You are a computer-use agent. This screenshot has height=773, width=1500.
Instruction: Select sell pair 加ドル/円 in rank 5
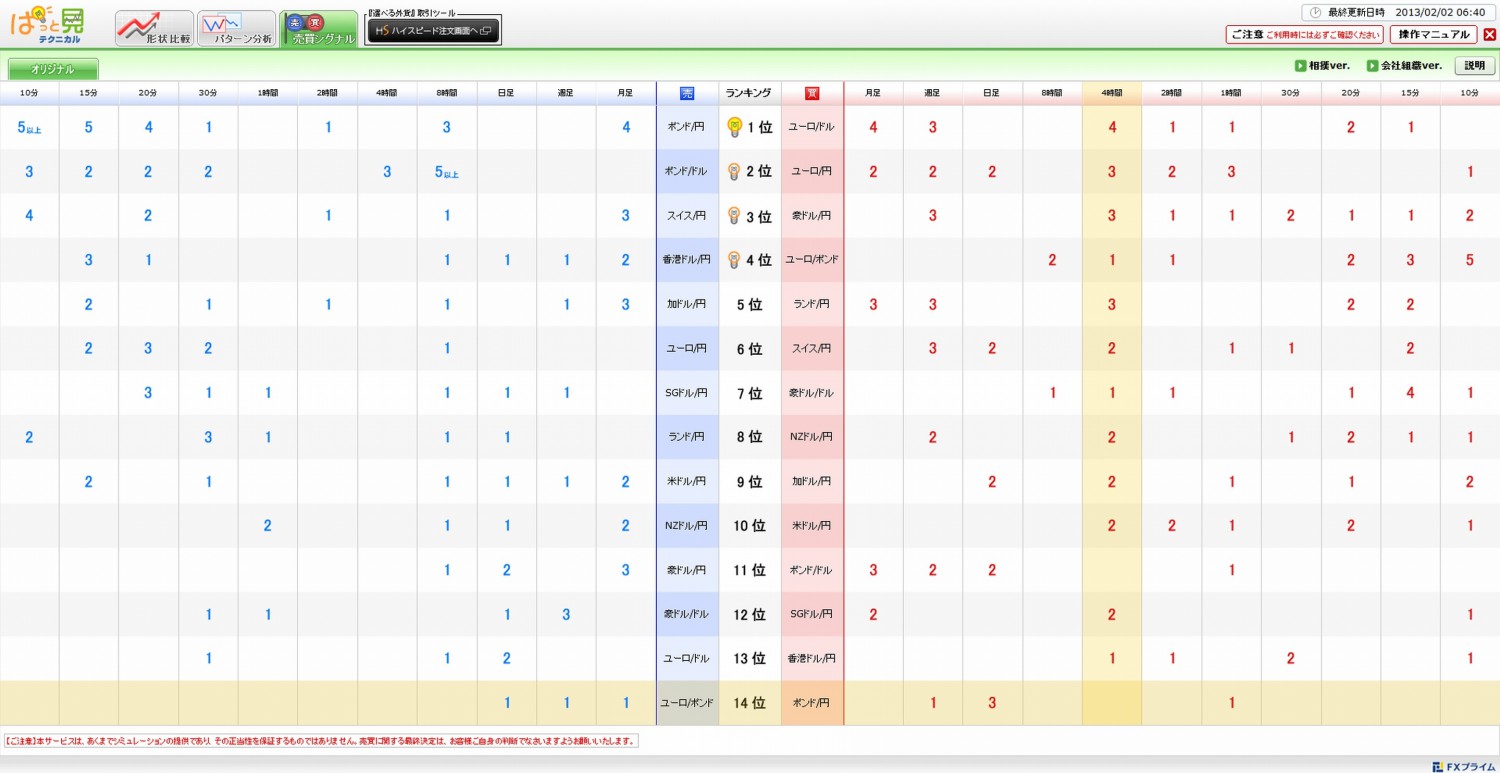[x=687, y=304]
